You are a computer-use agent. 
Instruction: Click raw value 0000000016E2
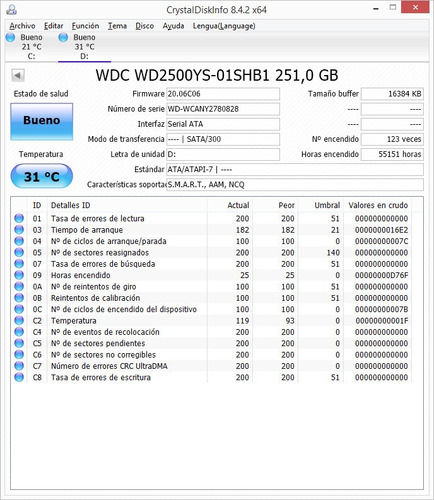pos(382,230)
